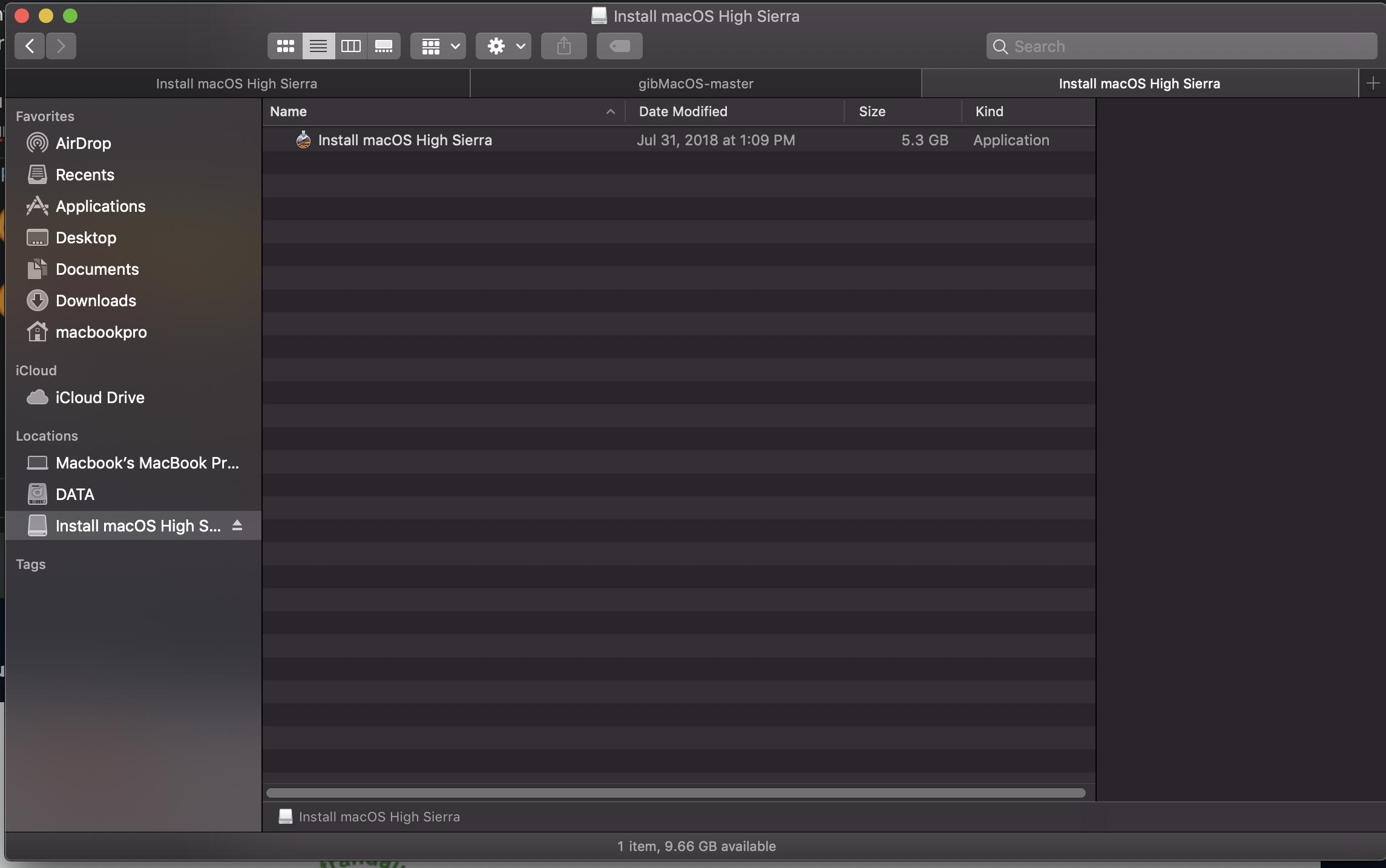Click the horizontal scrollbar in file list
Image resolution: width=1386 pixels, height=868 pixels.
[675, 793]
